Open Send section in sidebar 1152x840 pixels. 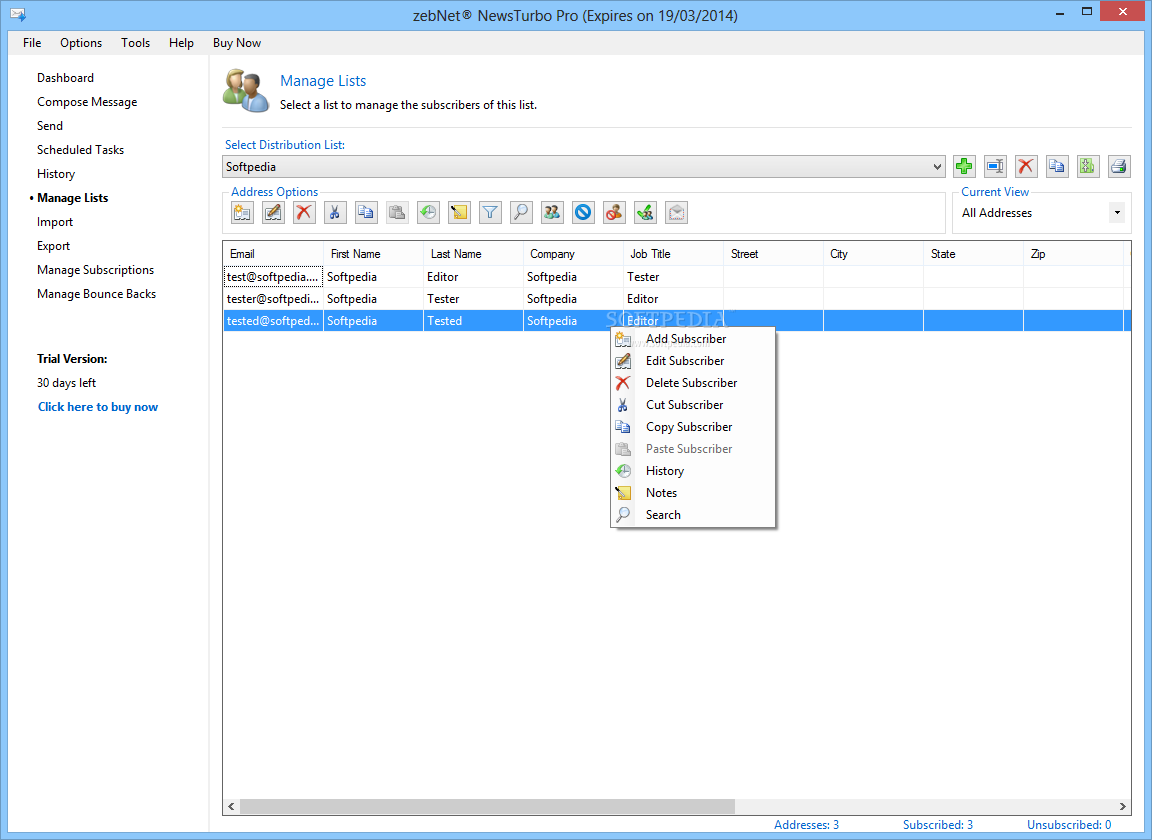point(50,126)
